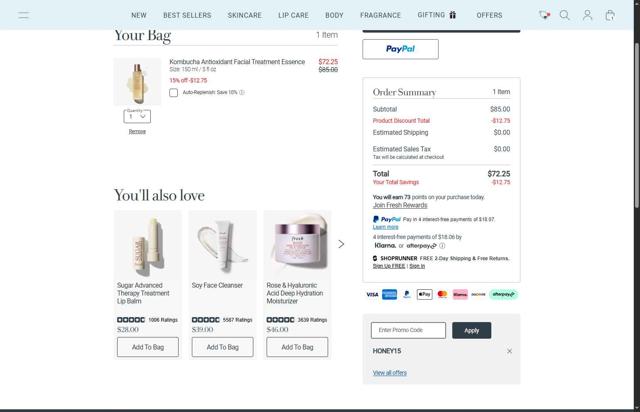Click the American Express payment icon
The width and height of the screenshot is (640, 412).
point(389,294)
